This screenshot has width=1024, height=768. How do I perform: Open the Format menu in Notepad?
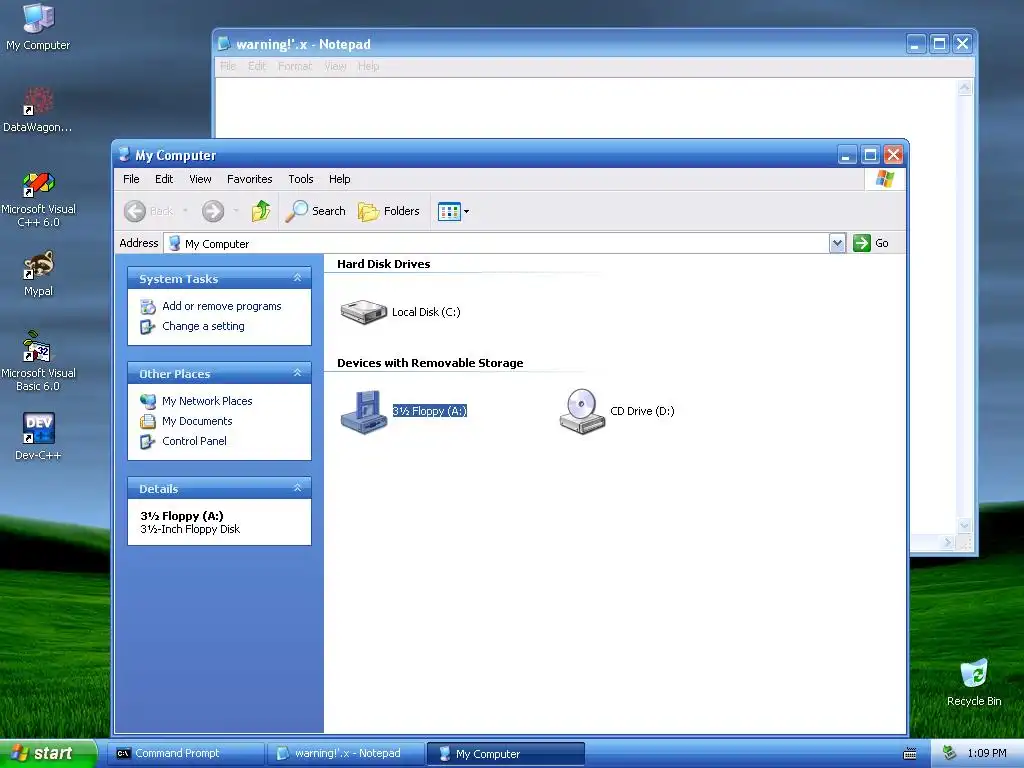coord(295,66)
